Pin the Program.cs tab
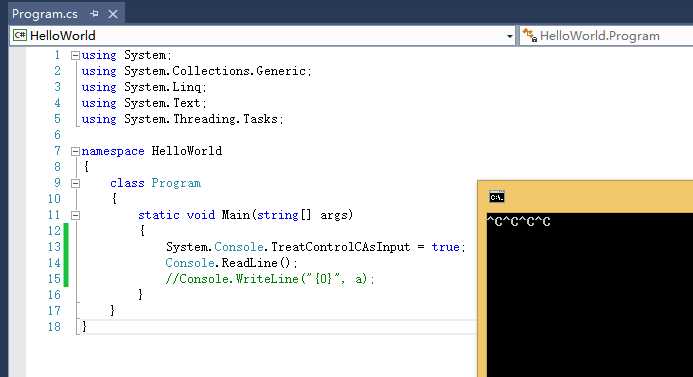The width and height of the screenshot is (693, 377). click(x=94, y=14)
